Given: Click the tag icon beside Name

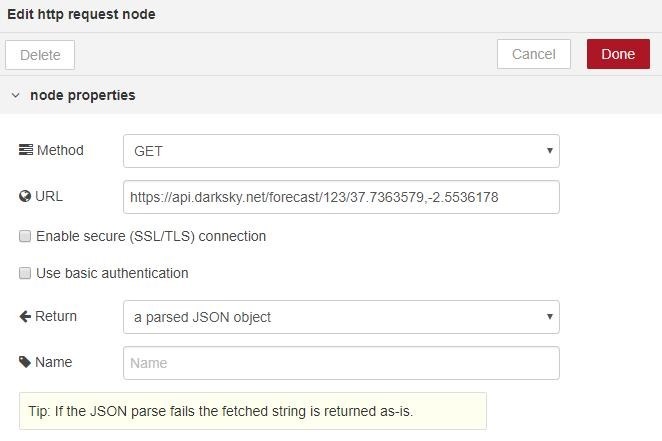Looking at the screenshot, I should click(x=25, y=362).
